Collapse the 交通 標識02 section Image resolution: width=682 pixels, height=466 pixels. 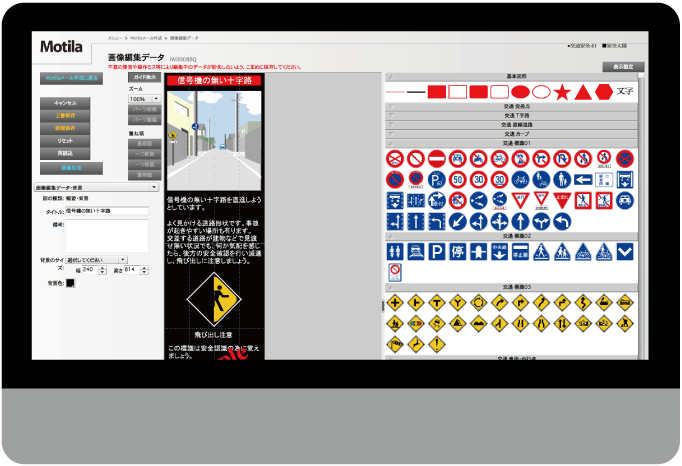(x=511, y=236)
